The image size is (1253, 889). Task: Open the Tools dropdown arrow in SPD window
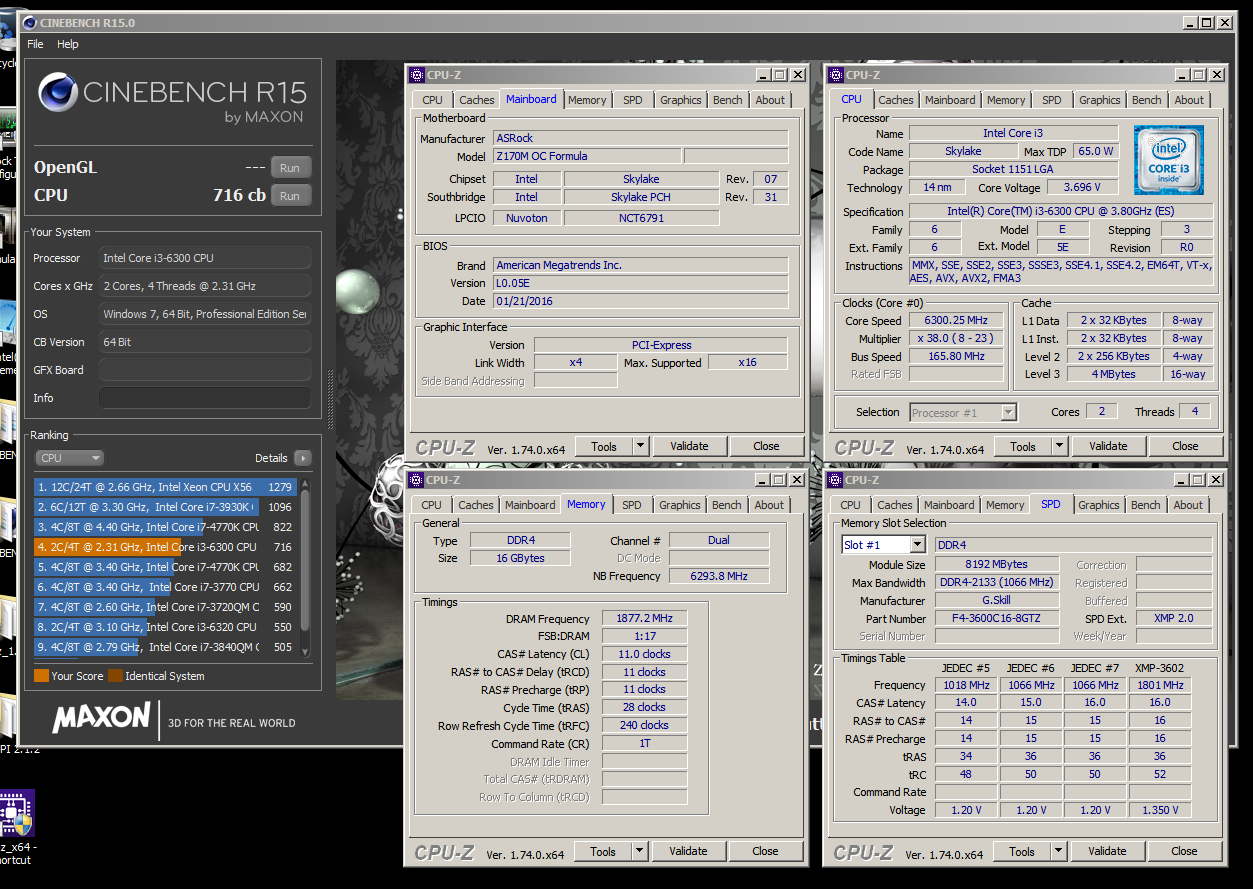click(x=1059, y=851)
